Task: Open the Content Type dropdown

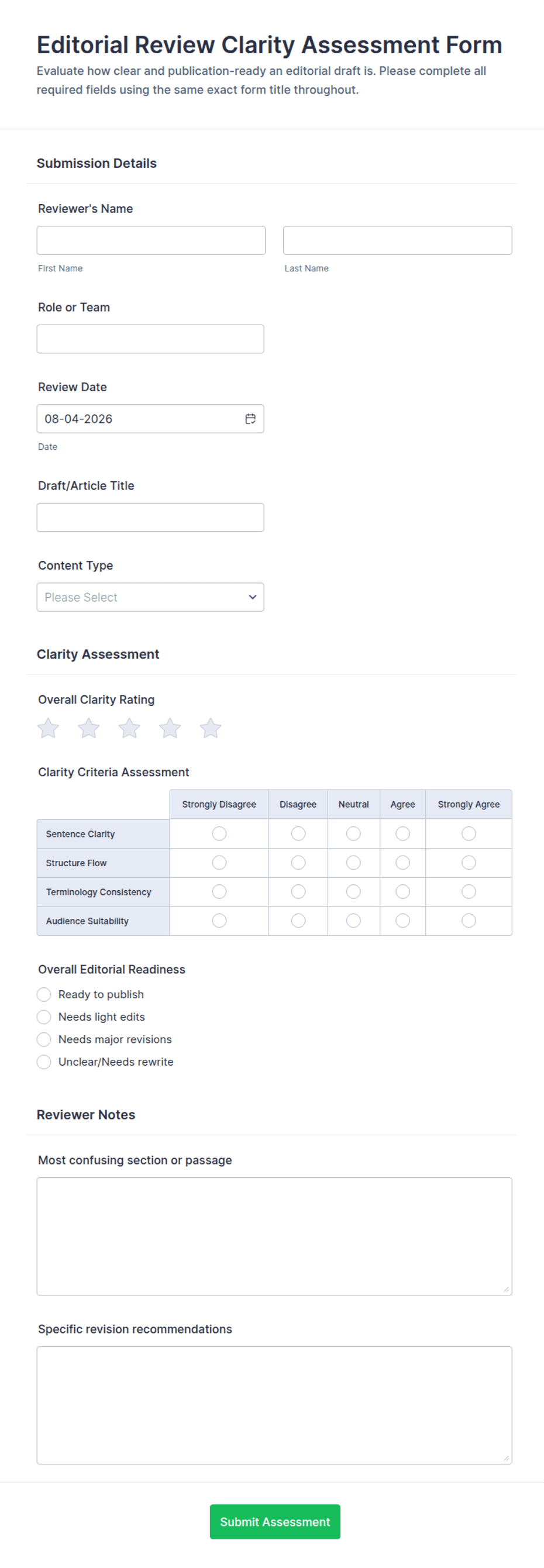Action: (150, 597)
